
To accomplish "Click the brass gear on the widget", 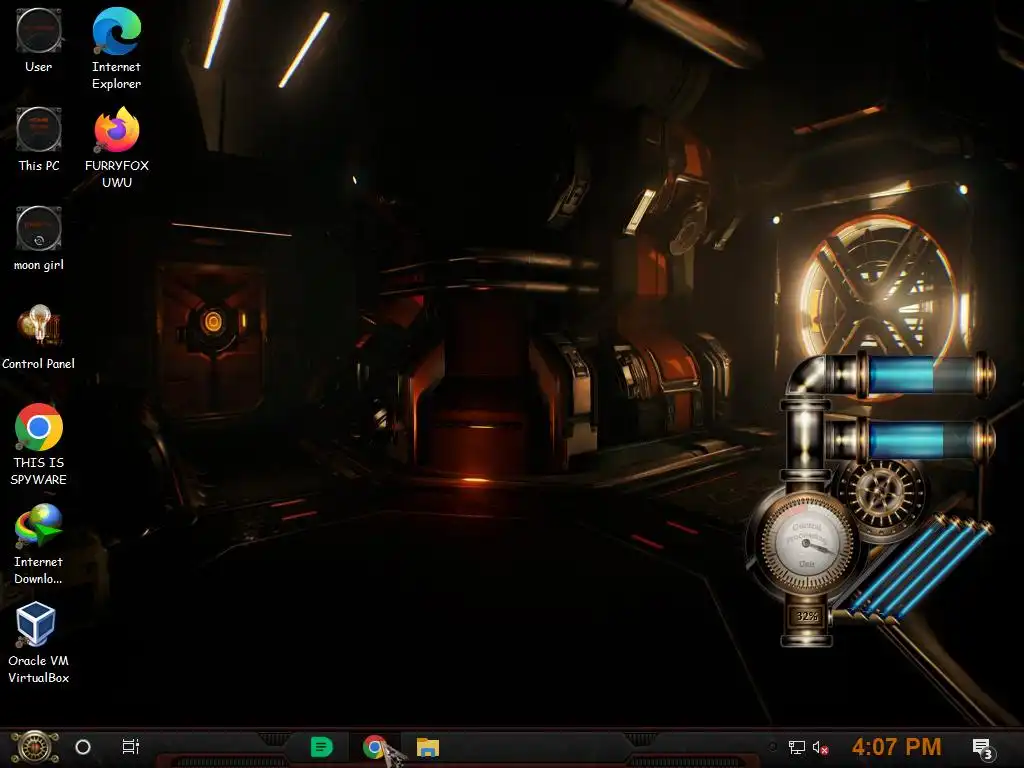I will pos(881,495).
